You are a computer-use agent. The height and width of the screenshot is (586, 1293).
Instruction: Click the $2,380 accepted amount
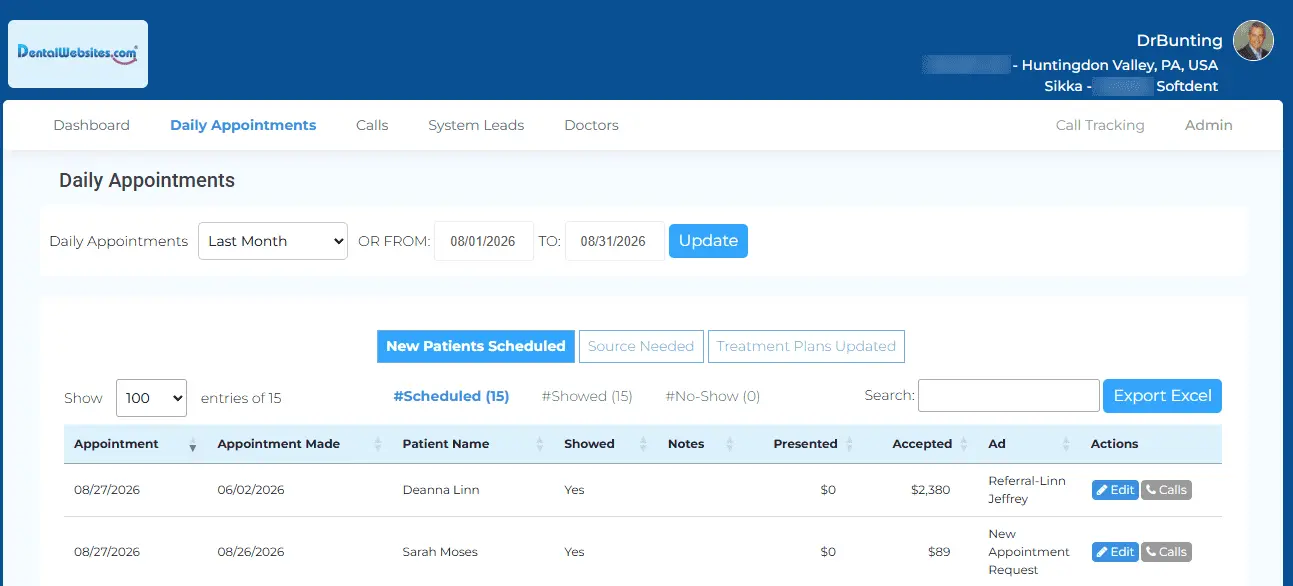point(930,490)
